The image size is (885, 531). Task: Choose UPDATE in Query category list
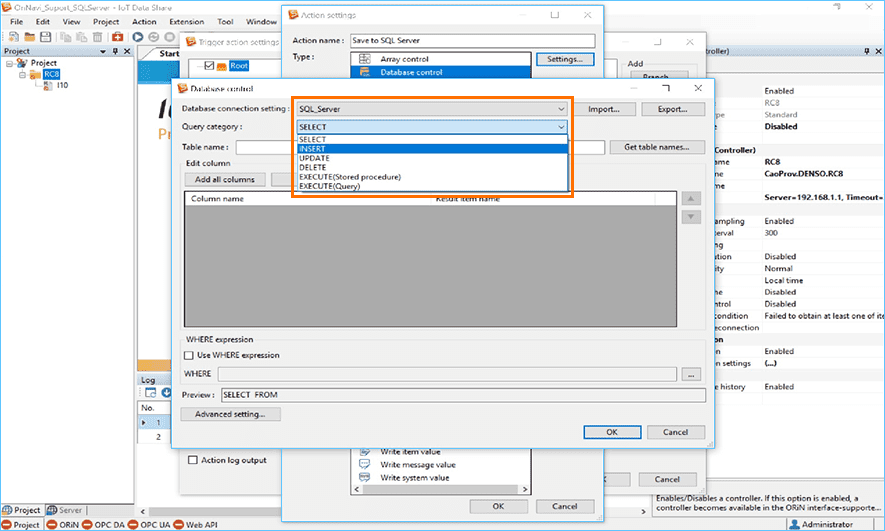click(x=432, y=158)
